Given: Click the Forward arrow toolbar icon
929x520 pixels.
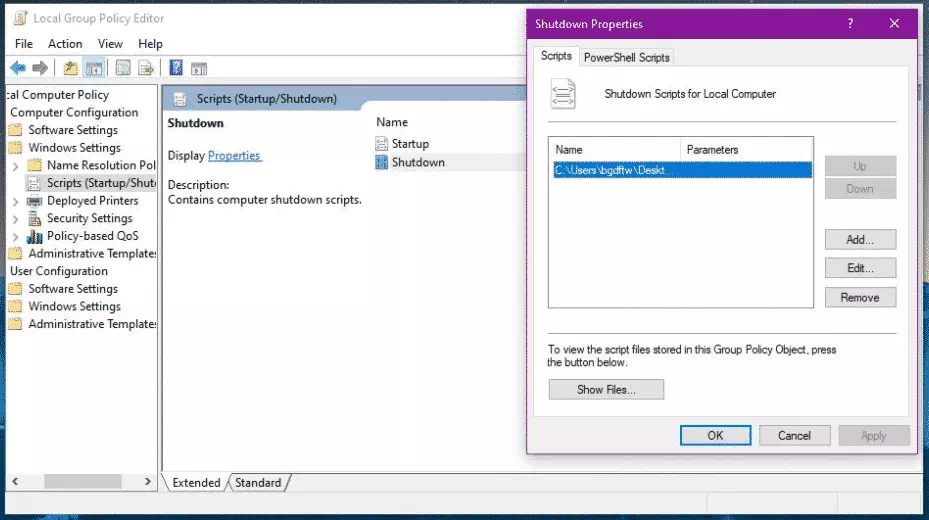Looking at the screenshot, I should (x=40, y=68).
